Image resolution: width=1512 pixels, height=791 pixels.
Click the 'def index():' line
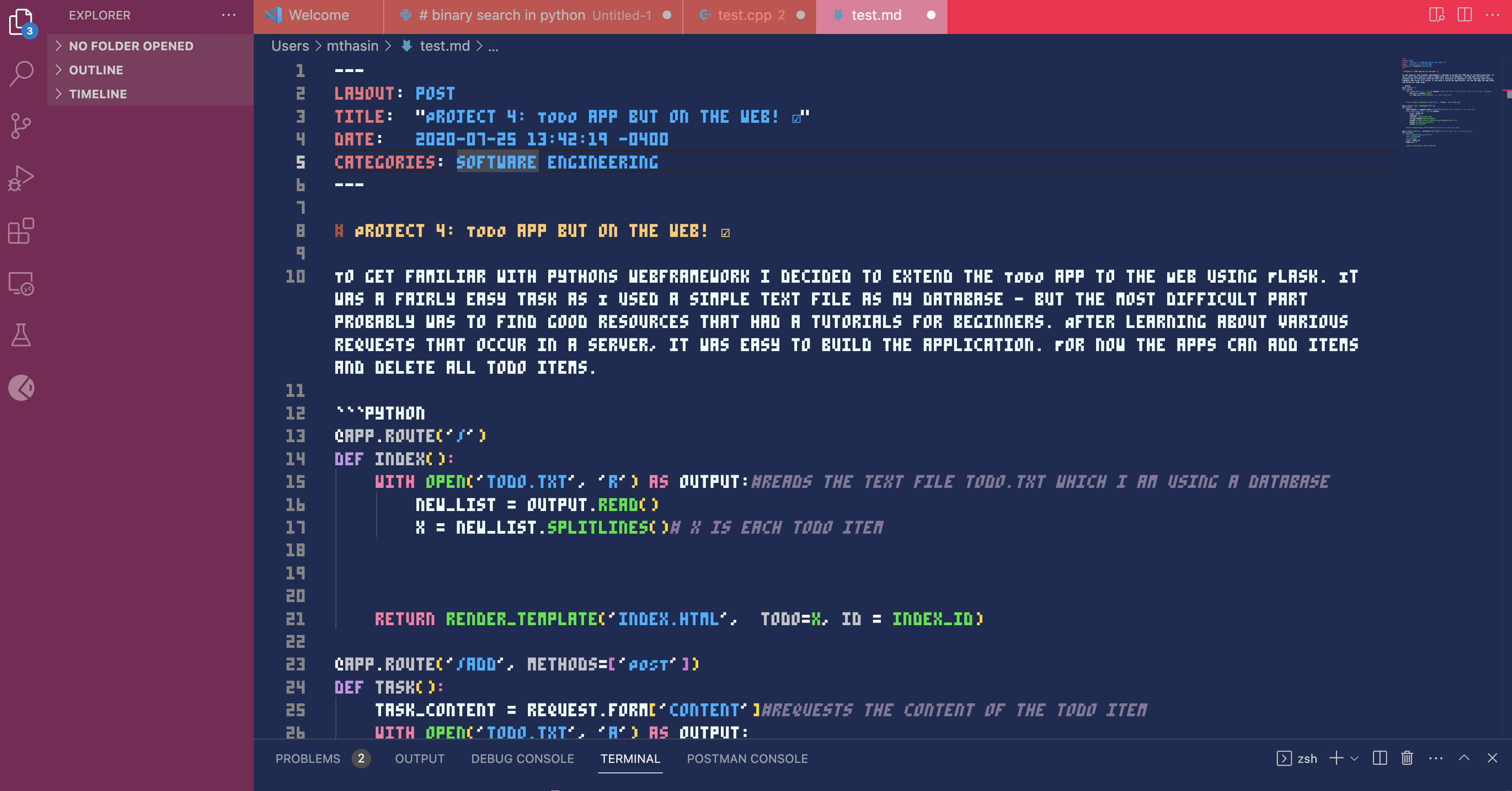(x=395, y=459)
